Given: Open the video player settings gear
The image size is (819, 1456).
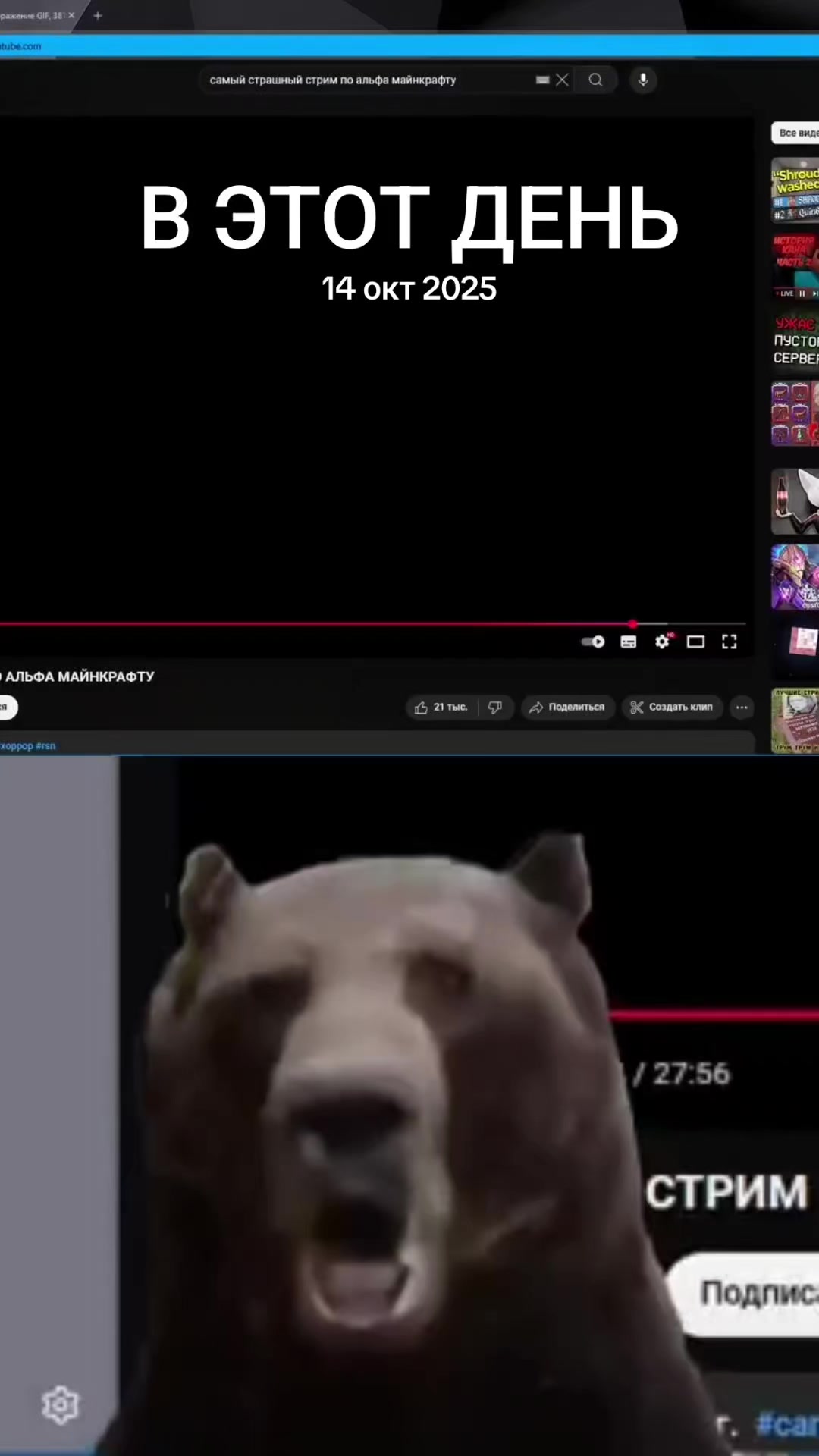Looking at the screenshot, I should (663, 642).
